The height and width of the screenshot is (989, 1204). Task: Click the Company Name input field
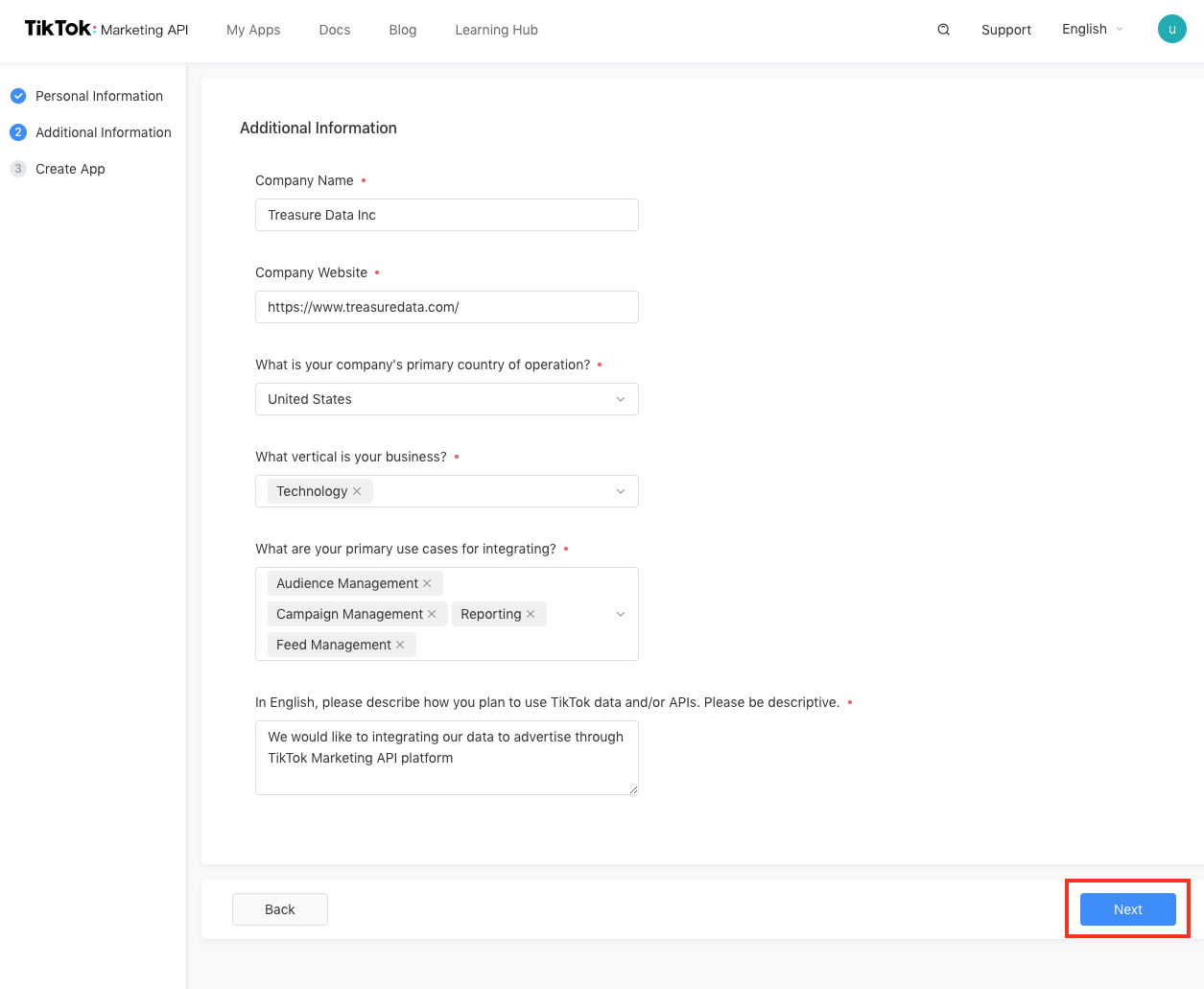pos(446,215)
